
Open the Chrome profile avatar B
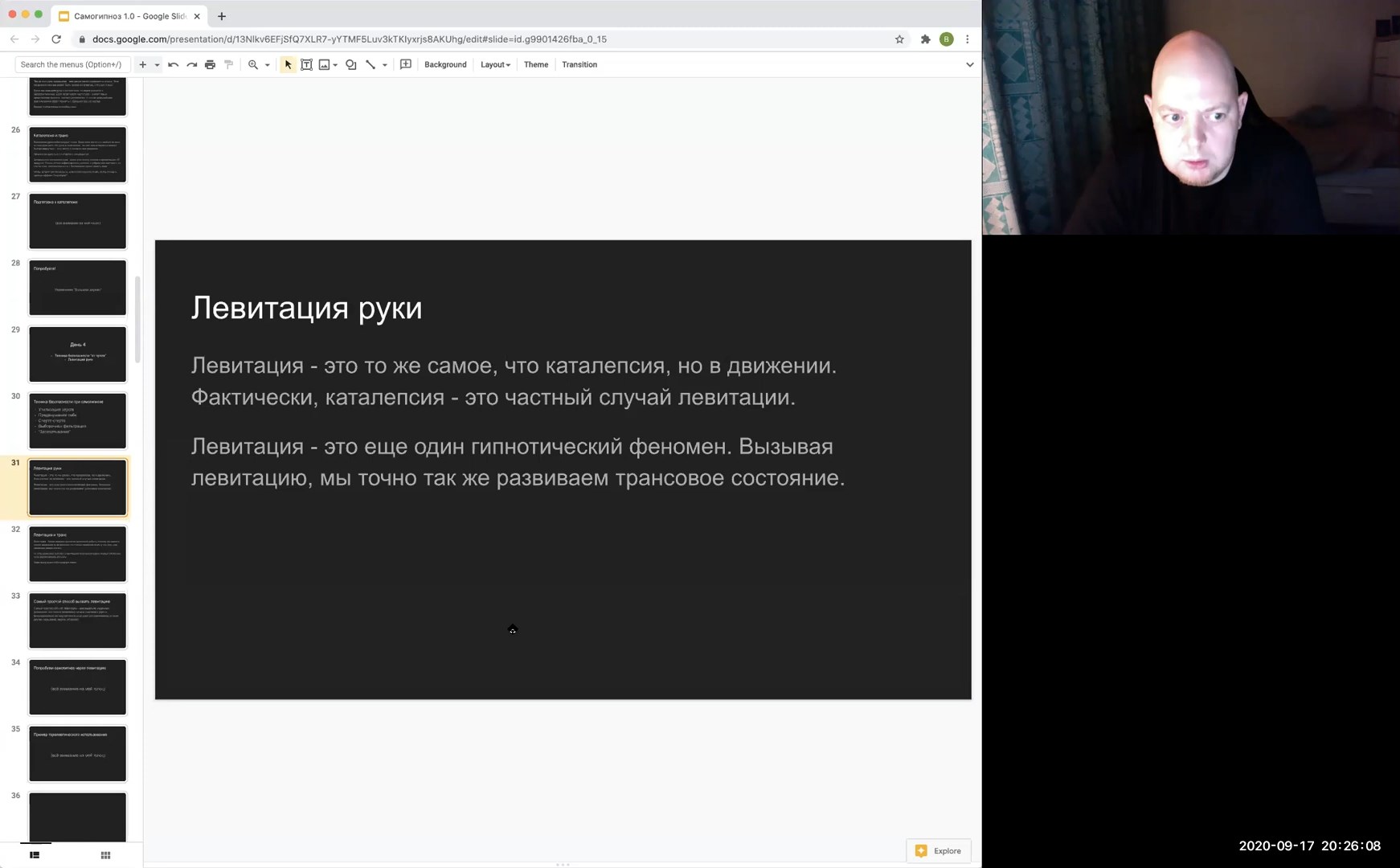point(947,39)
